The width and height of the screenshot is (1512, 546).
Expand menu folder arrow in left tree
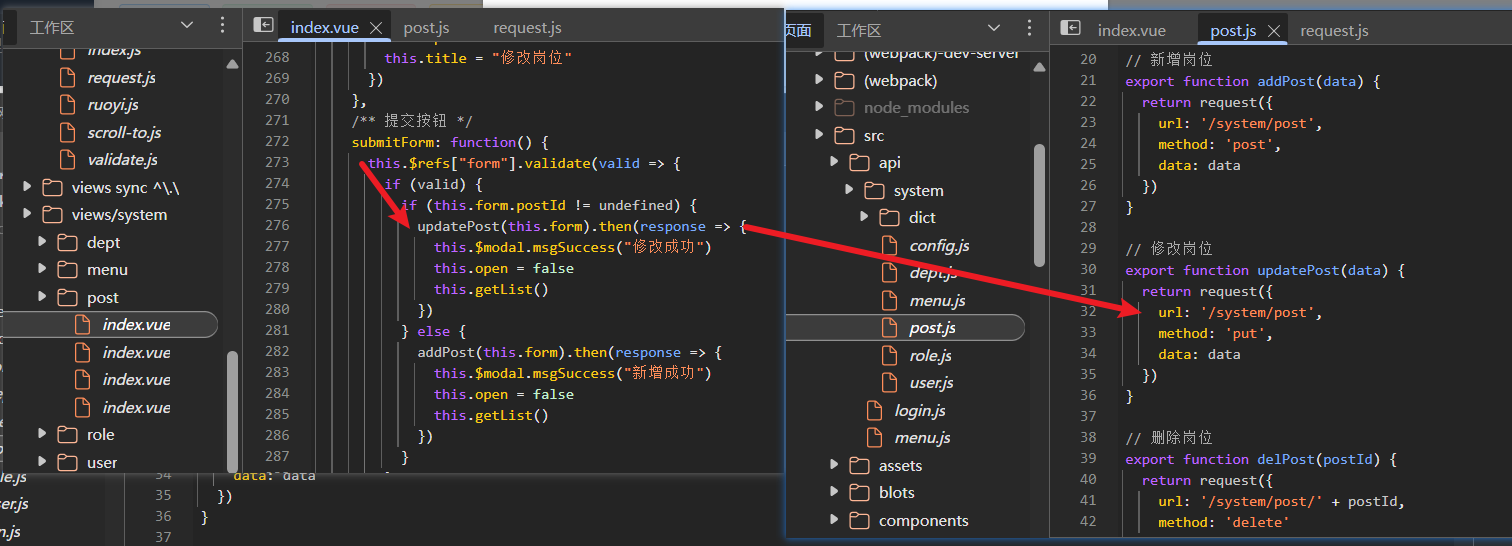pos(42,269)
